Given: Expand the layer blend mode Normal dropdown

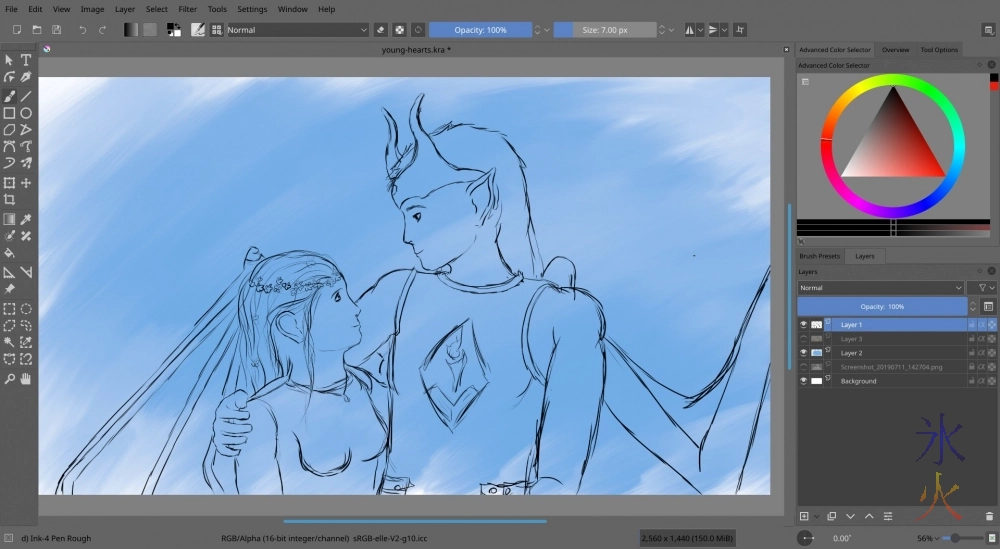Looking at the screenshot, I should pos(880,288).
